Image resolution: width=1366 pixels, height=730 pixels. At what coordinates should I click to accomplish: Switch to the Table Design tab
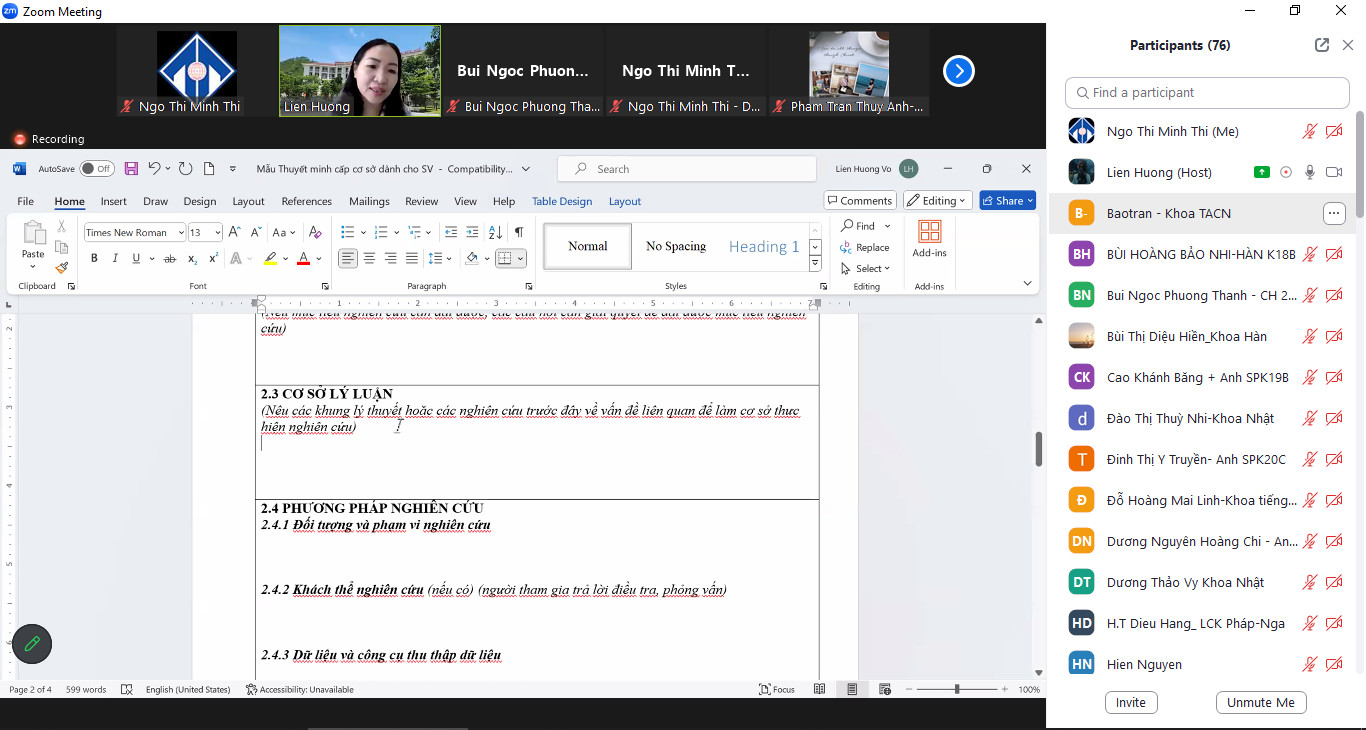click(x=561, y=201)
